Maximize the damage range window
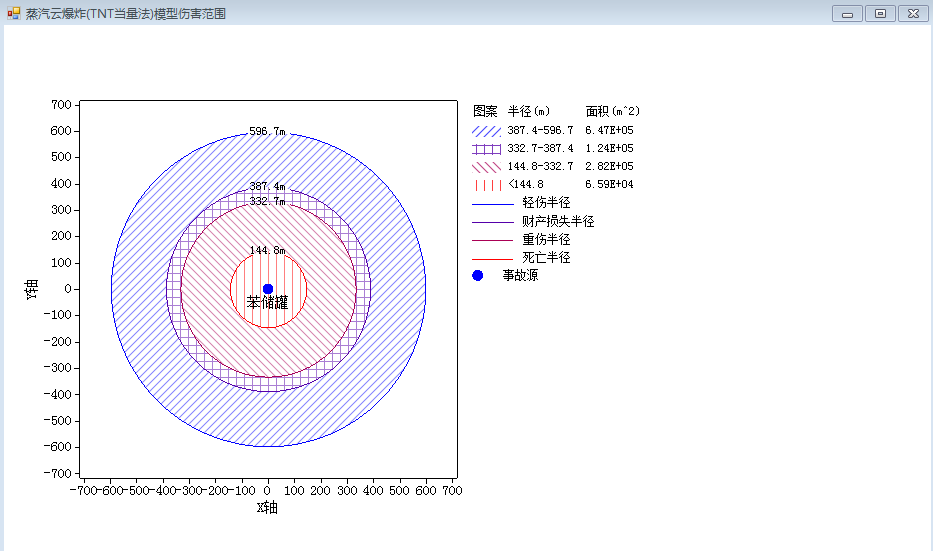 (x=880, y=13)
